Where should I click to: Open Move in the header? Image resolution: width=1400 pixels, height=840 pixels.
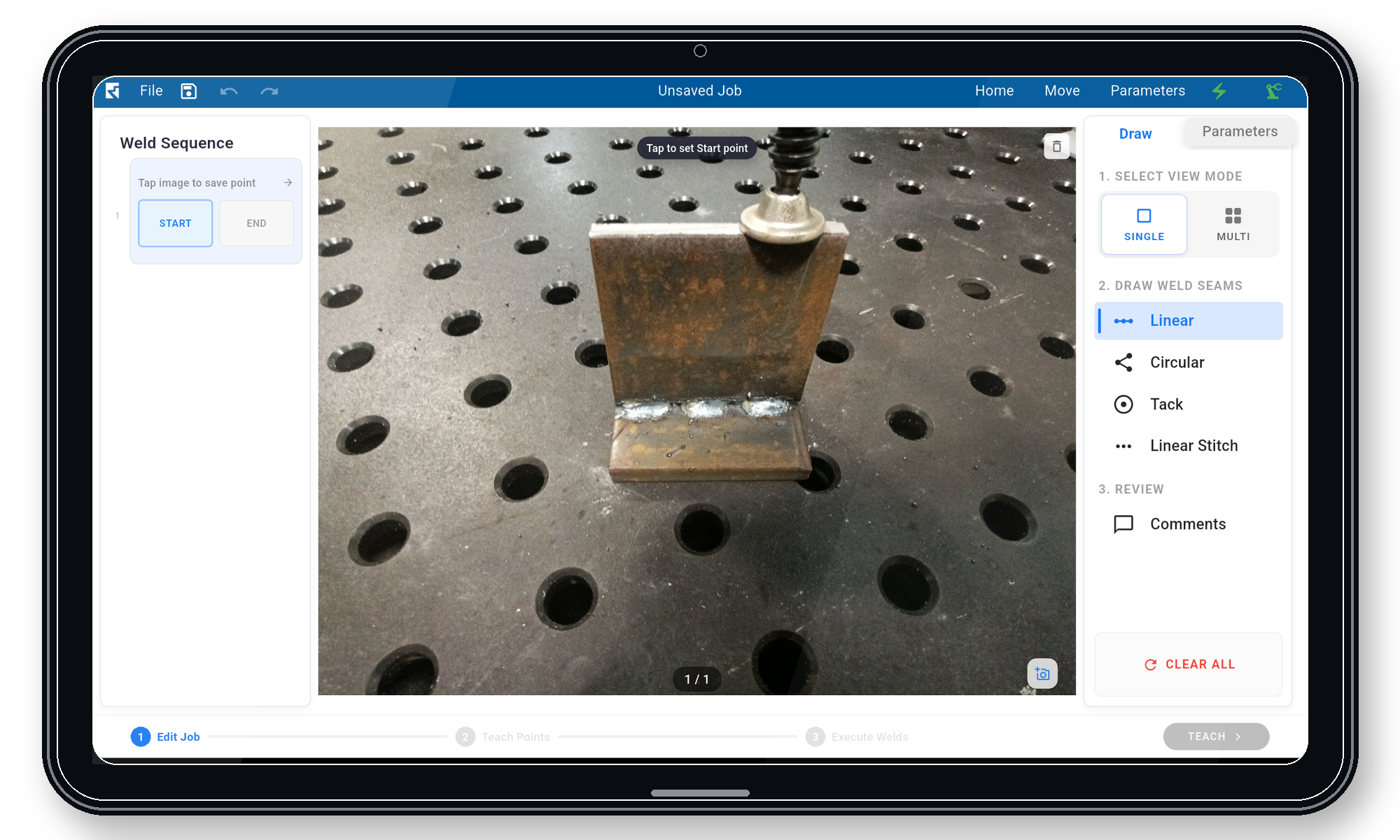(1062, 91)
